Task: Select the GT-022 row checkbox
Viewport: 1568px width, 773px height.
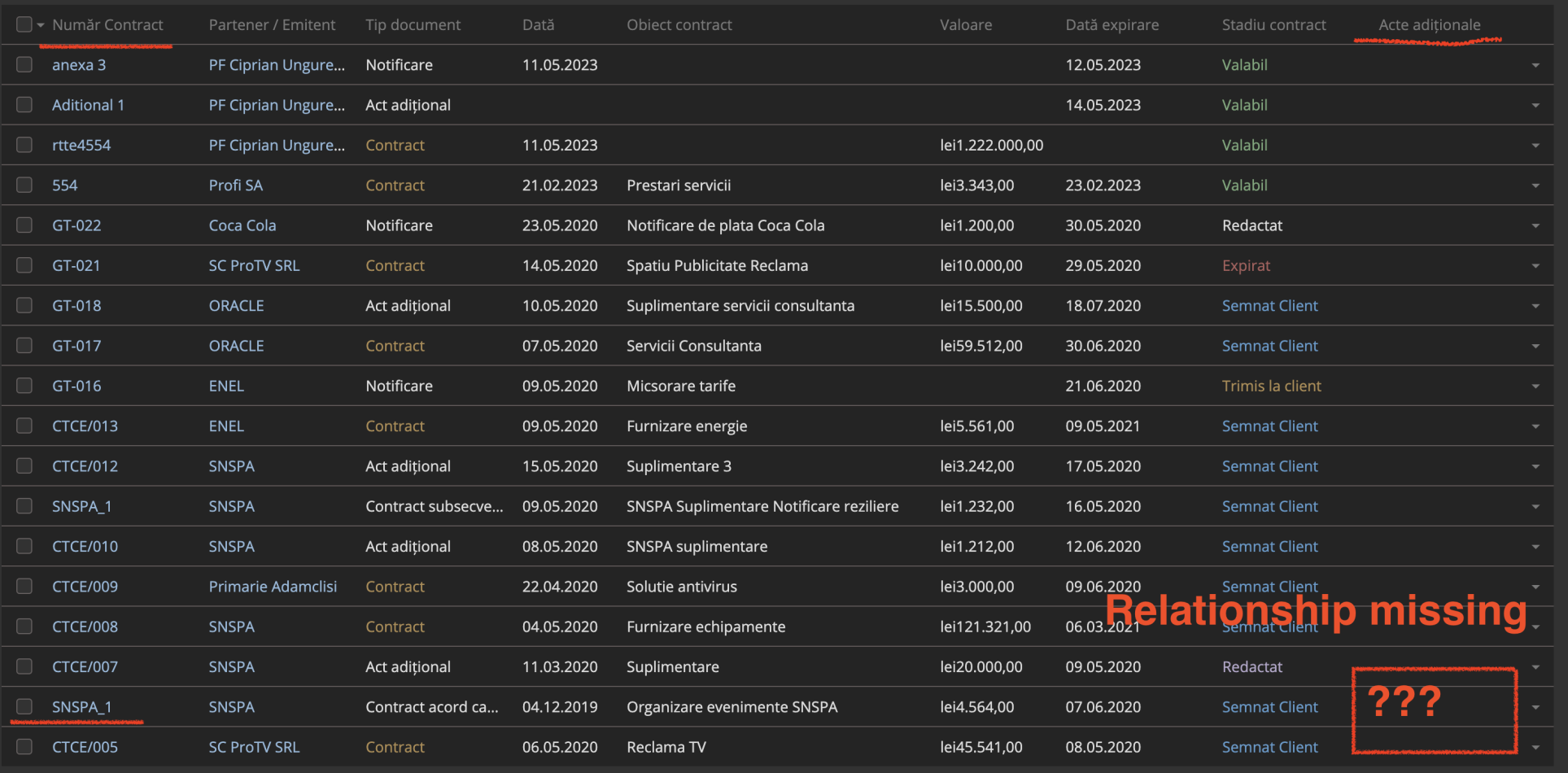Action: pos(24,225)
